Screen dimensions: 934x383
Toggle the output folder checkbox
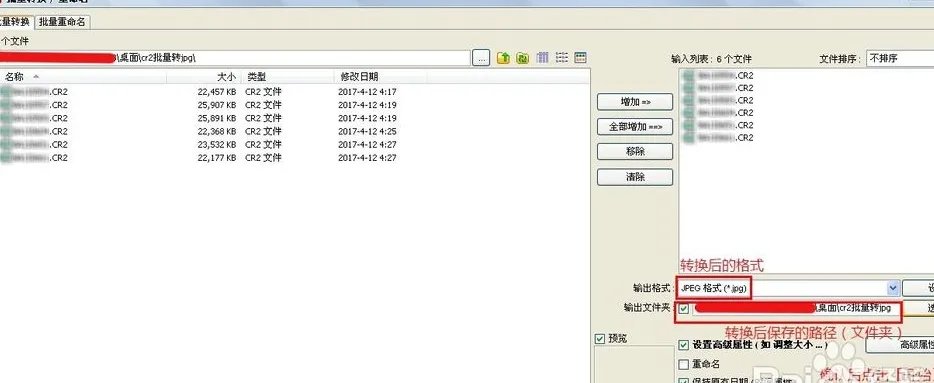[684, 309]
